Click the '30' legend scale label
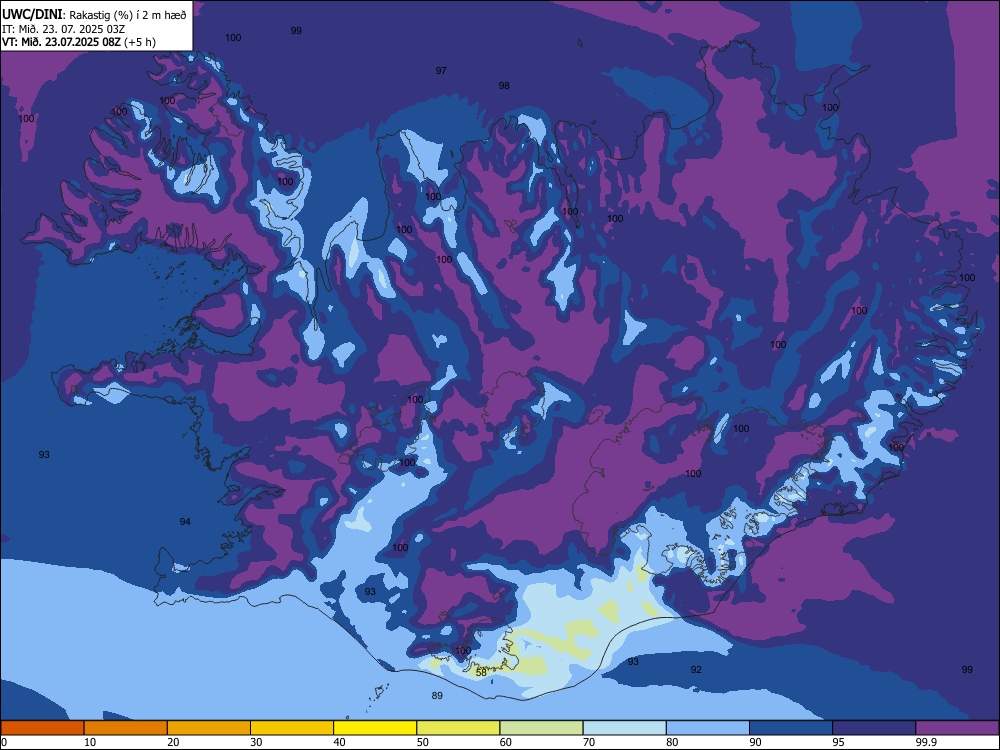Viewport: 1000px width, 750px height. click(x=256, y=742)
